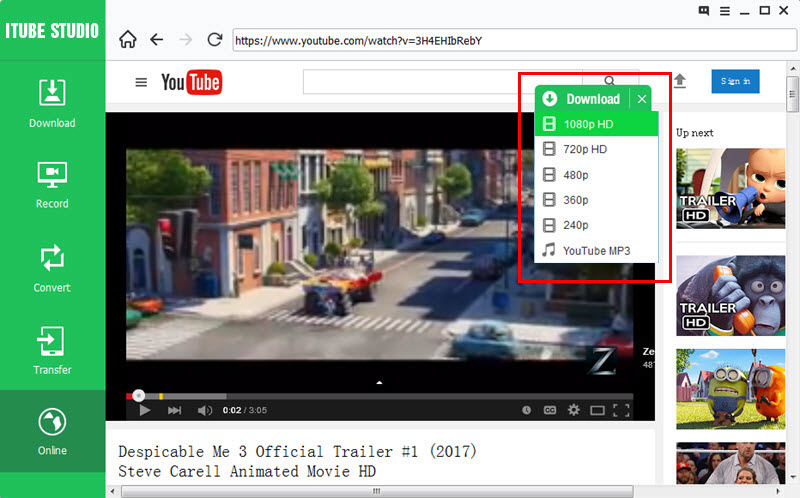800x498 pixels.
Task: Click the vertical page scrollbar thumb
Action: pos(792,94)
